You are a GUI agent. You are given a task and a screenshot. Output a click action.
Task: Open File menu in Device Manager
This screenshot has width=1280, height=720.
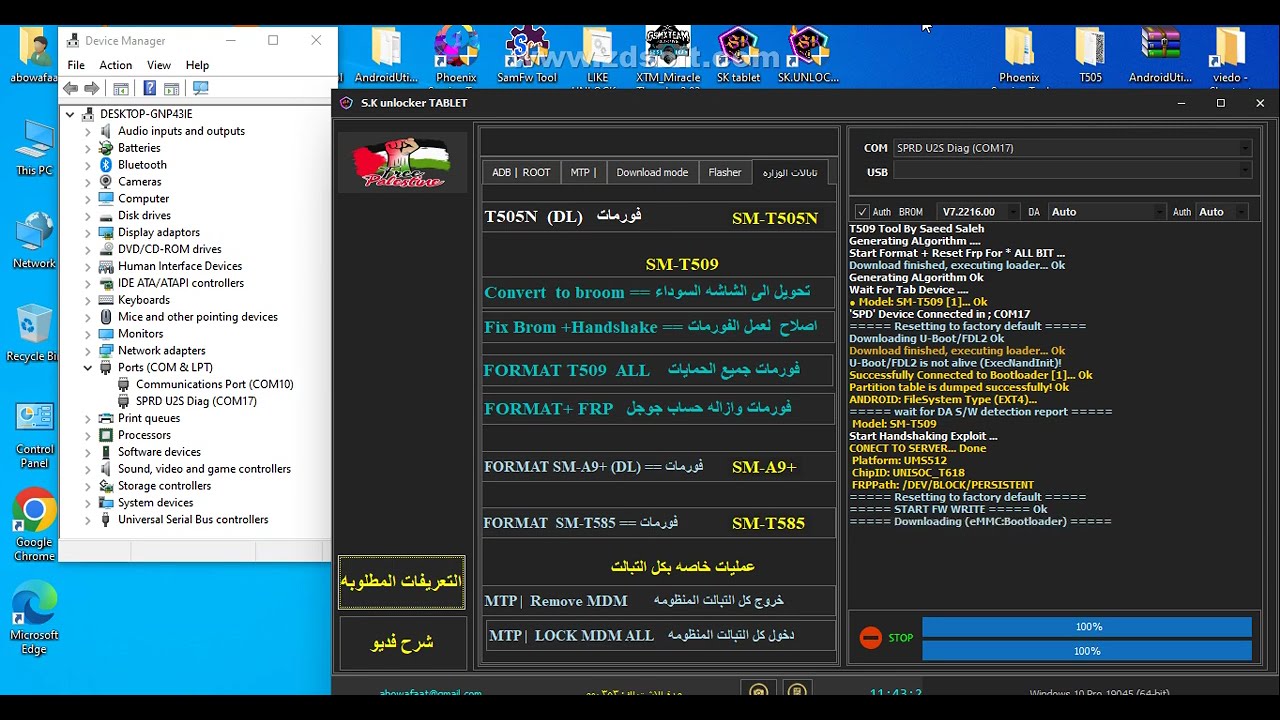click(x=76, y=65)
